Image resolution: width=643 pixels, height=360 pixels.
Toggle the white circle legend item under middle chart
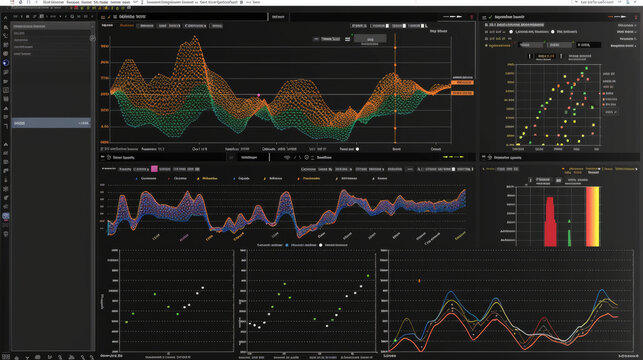click(321, 245)
